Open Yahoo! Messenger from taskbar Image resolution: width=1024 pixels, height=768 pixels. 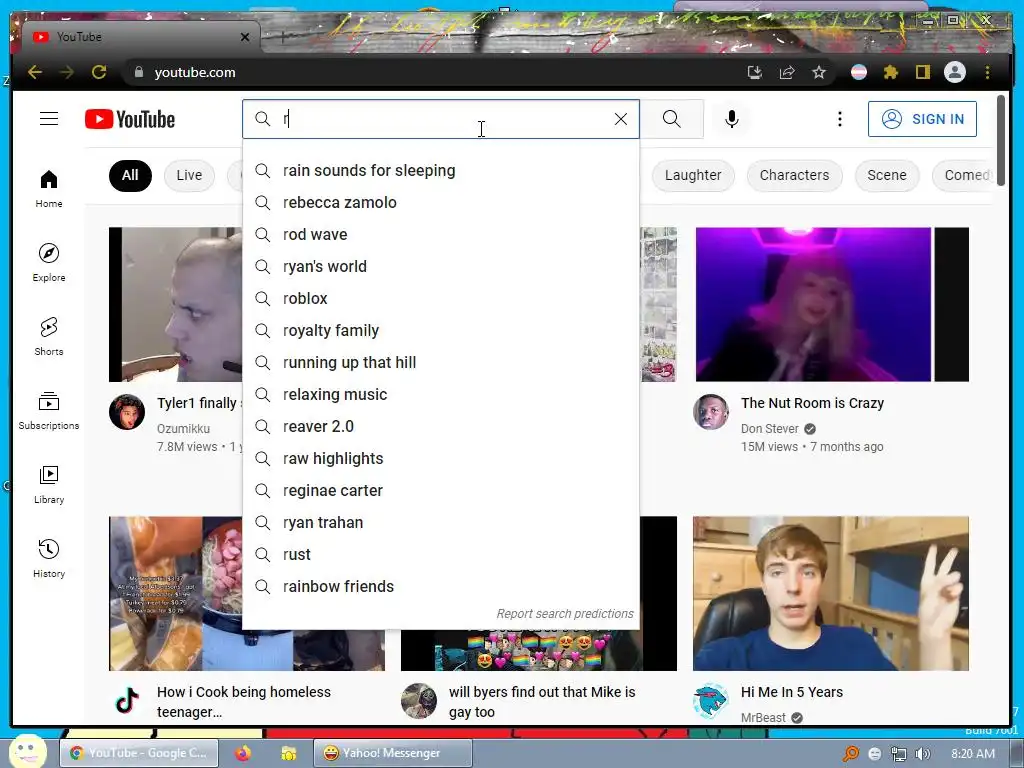[392, 753]
